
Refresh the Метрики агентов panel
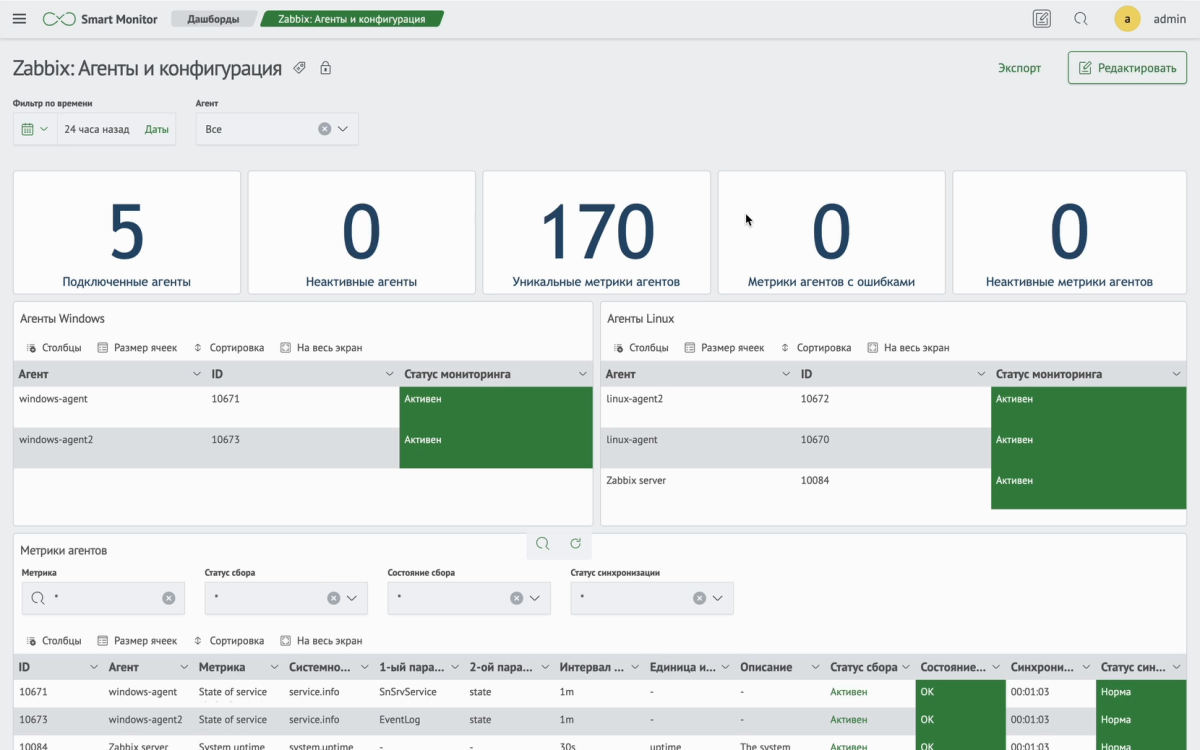click(575, 544)
